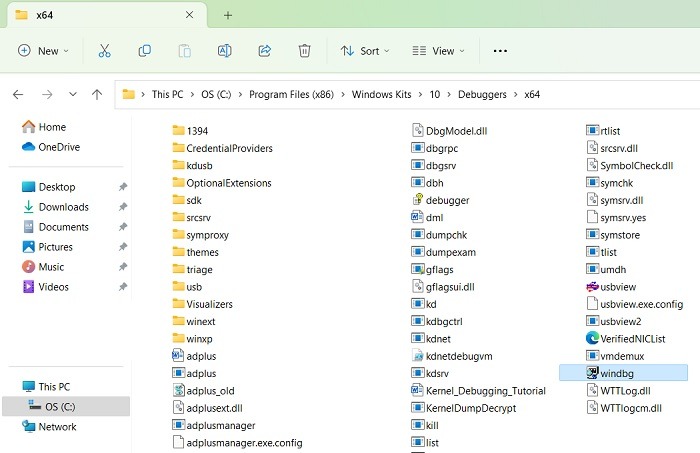The height and width of the screenshot is (453, 700).
Task: Go back with the left arrow
Action: click(x=18, y=95)
